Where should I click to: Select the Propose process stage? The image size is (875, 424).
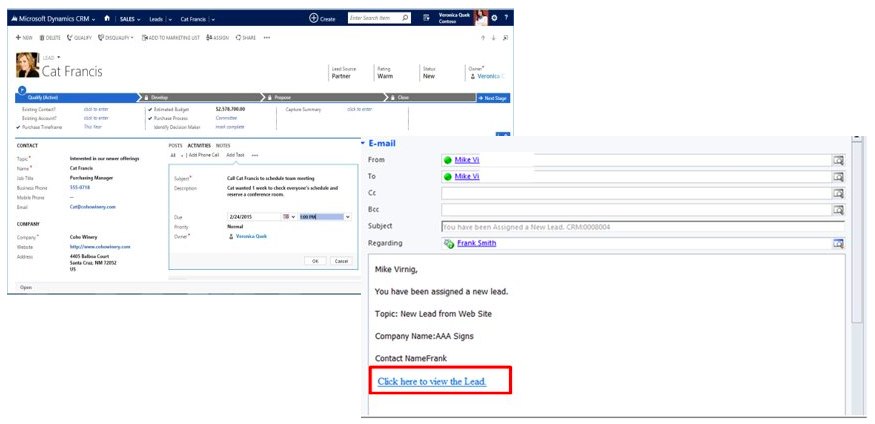325,98
